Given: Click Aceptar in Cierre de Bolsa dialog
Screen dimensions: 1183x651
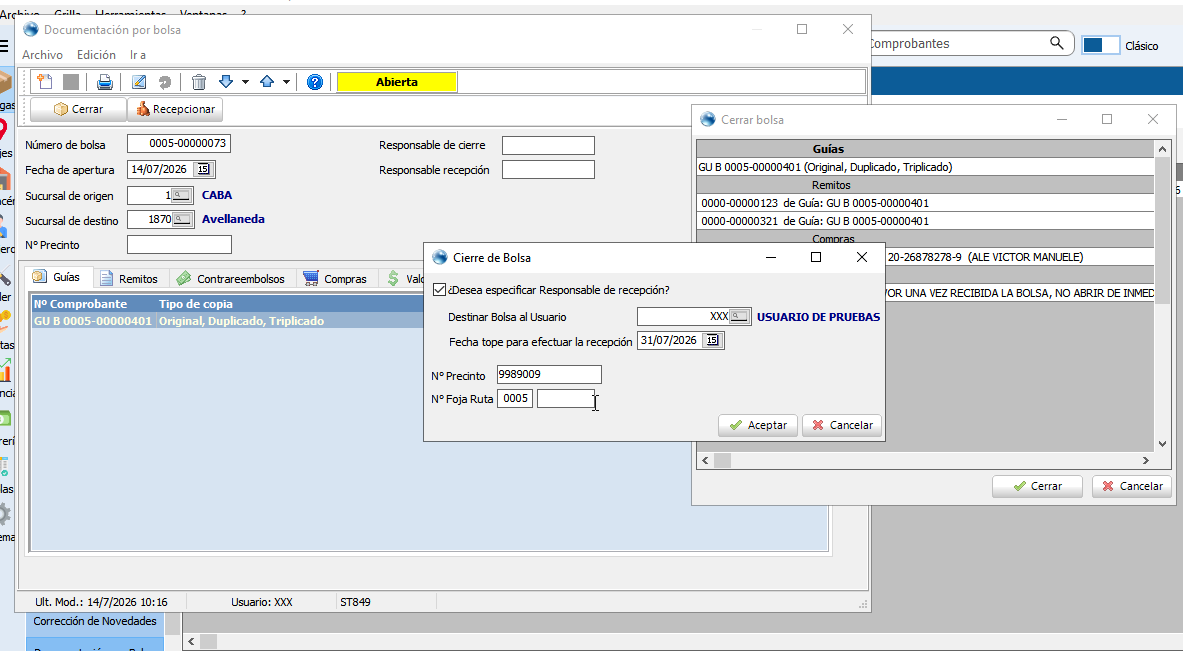Looking at the screenshot, I should tap(758, 425).
